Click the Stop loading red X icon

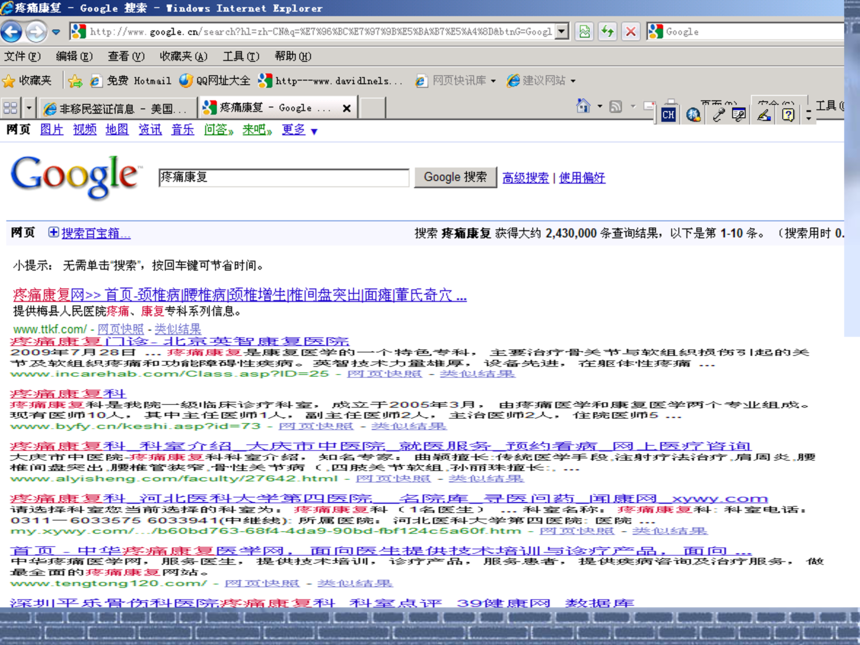click(631, 32)
